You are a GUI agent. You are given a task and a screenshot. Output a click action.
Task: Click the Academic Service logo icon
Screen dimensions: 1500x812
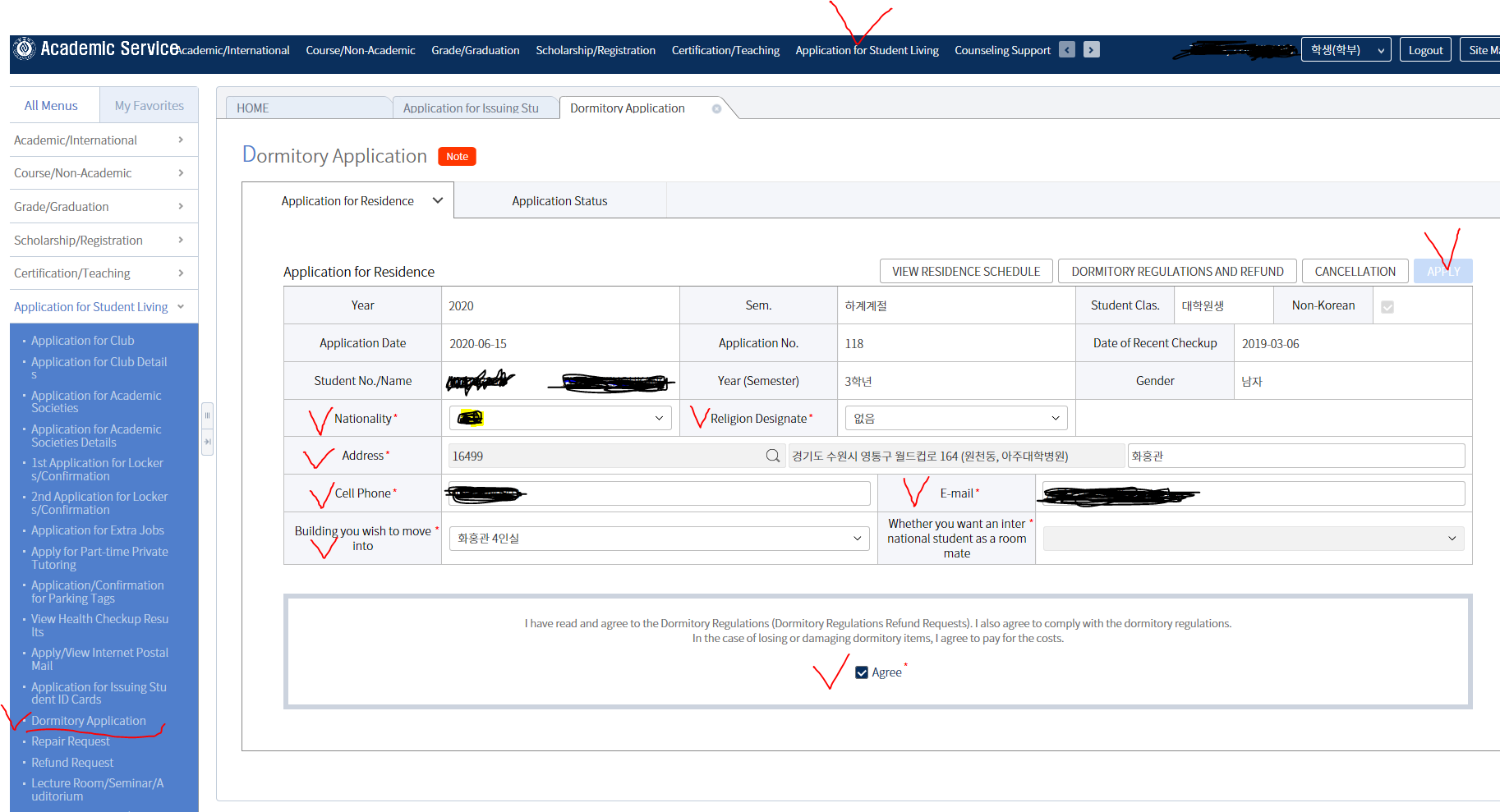(25, 49)
